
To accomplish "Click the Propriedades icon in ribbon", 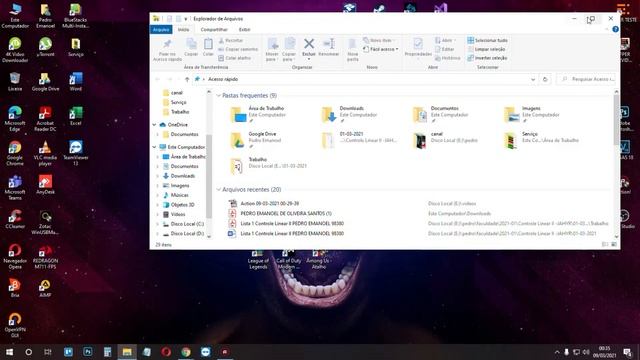I will coord(418,44).
